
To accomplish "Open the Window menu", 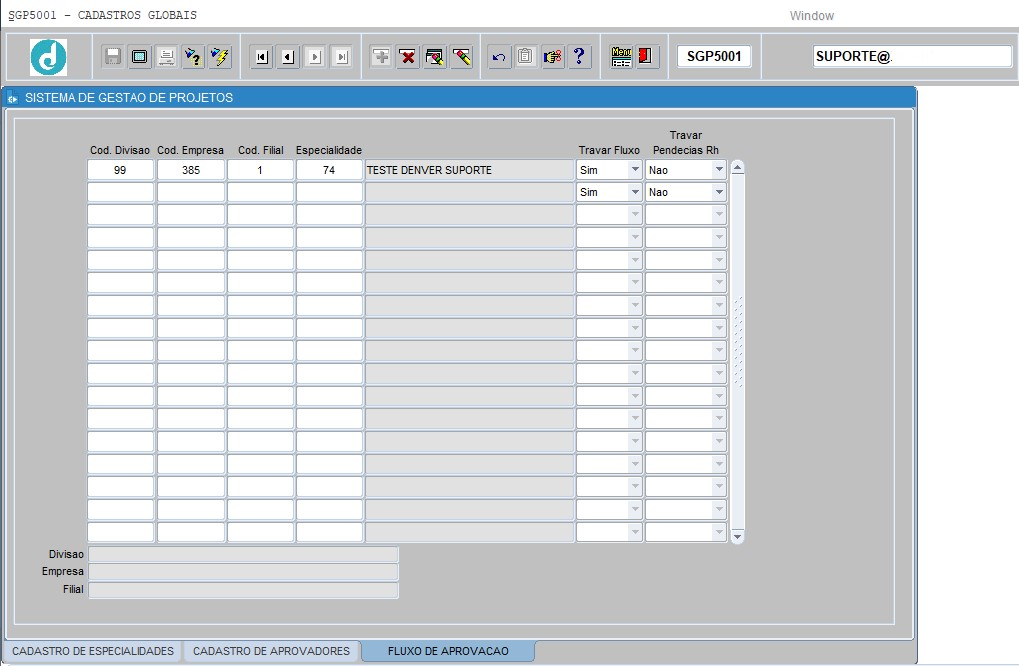I will coord(811,16).
